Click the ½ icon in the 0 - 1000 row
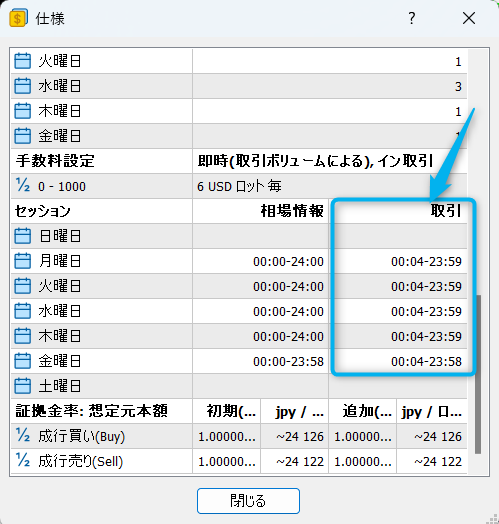 (23, 186)
